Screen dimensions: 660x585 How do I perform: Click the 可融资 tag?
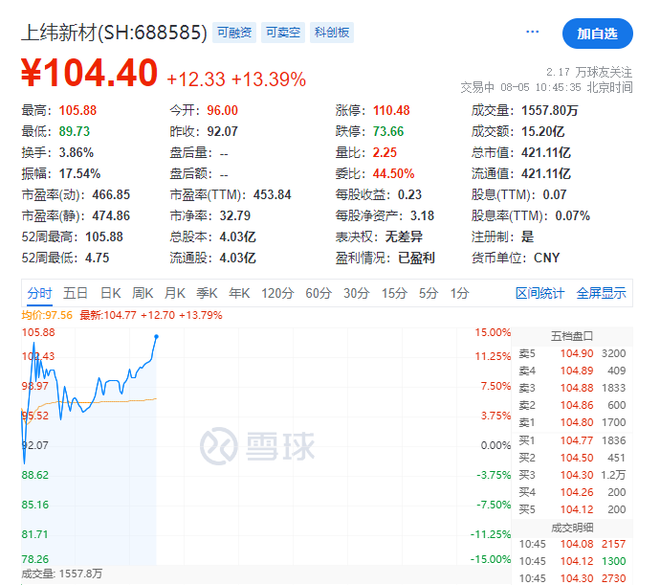pos(234,33)
